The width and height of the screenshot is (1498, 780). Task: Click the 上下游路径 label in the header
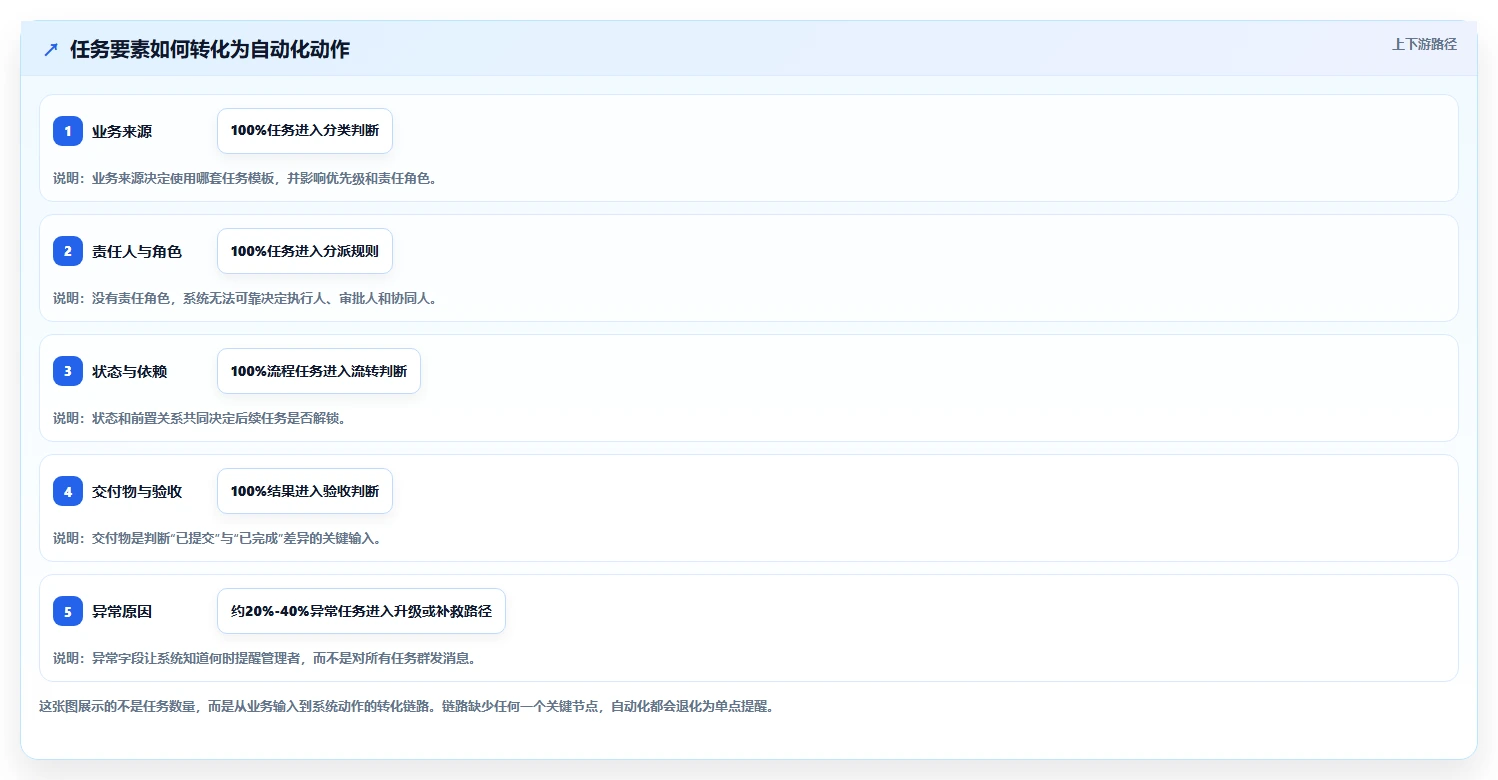1424,44
